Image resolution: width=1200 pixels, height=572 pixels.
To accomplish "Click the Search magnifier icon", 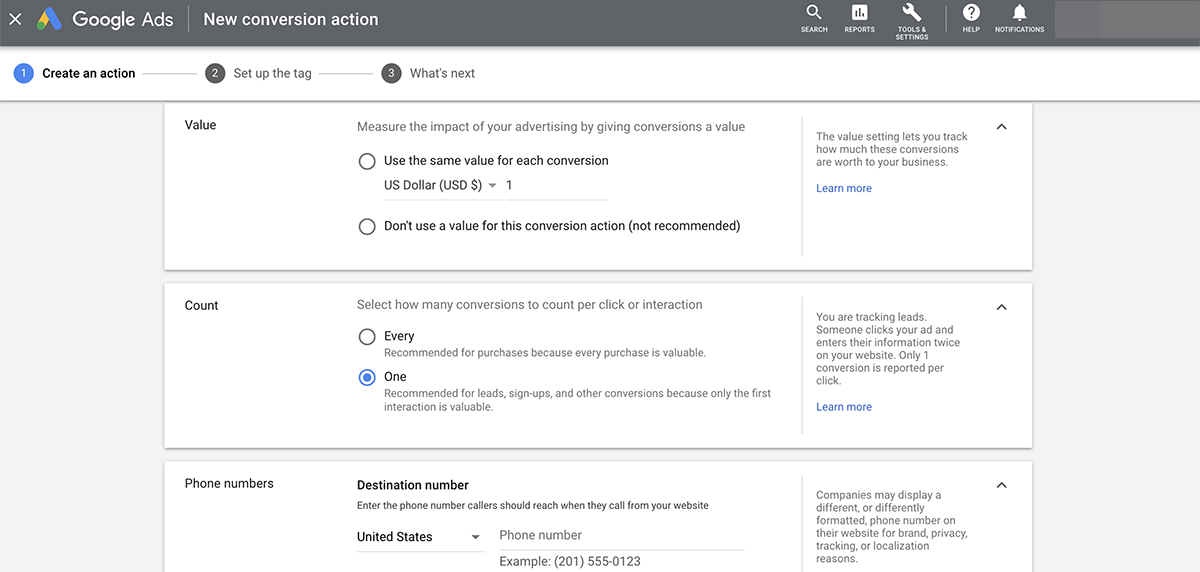I will pos(814,14).
